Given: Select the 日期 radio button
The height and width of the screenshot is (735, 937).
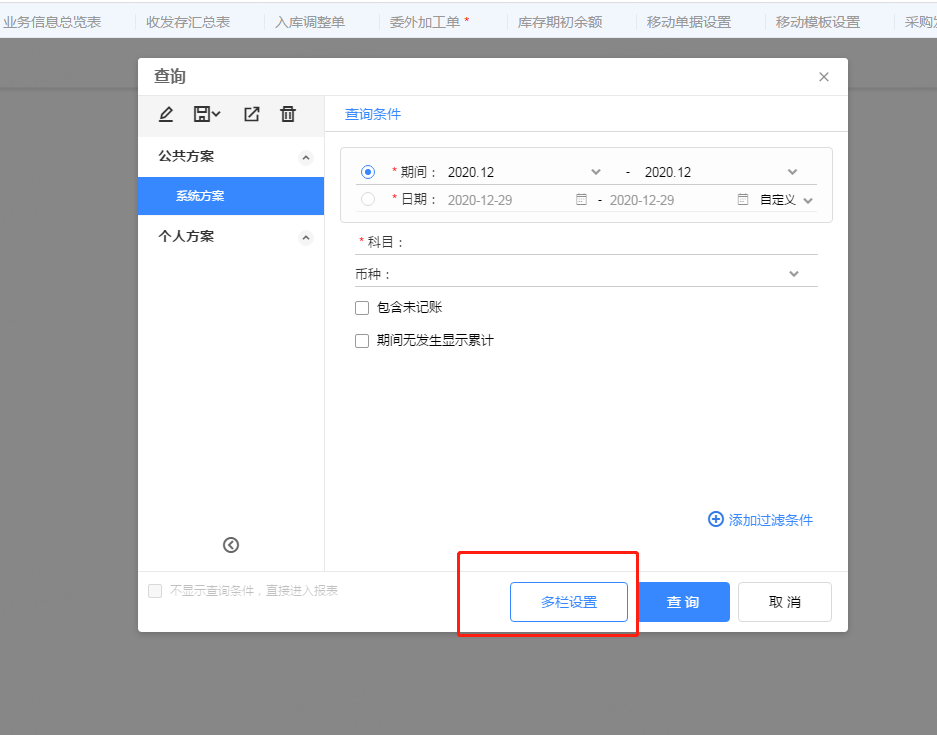Looking at the screenshot, I should click(368, 200).
